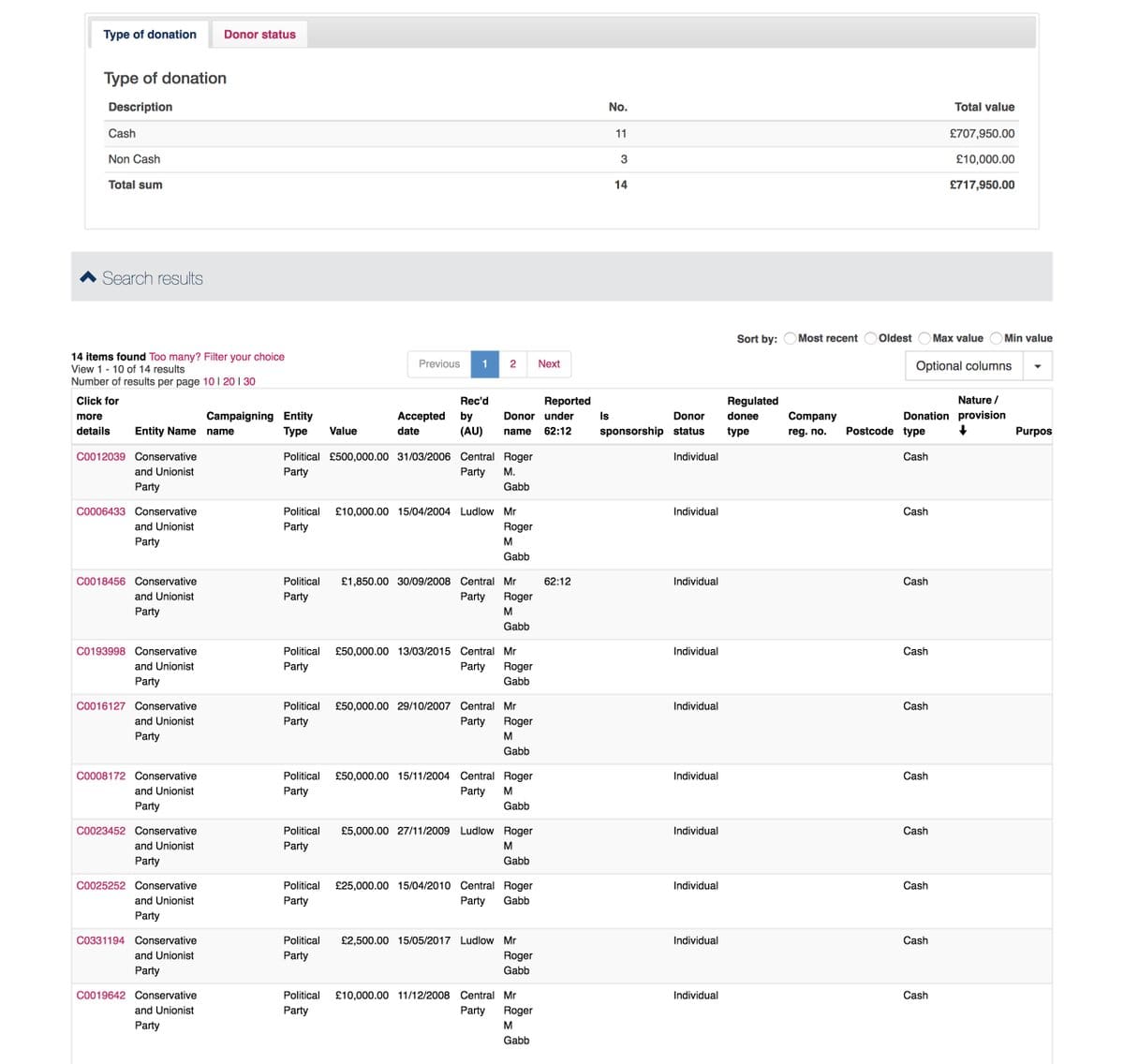This screenshot has height=1064, width=1124.
Task: Select the Most recent sort option
Action: [791, 338]
